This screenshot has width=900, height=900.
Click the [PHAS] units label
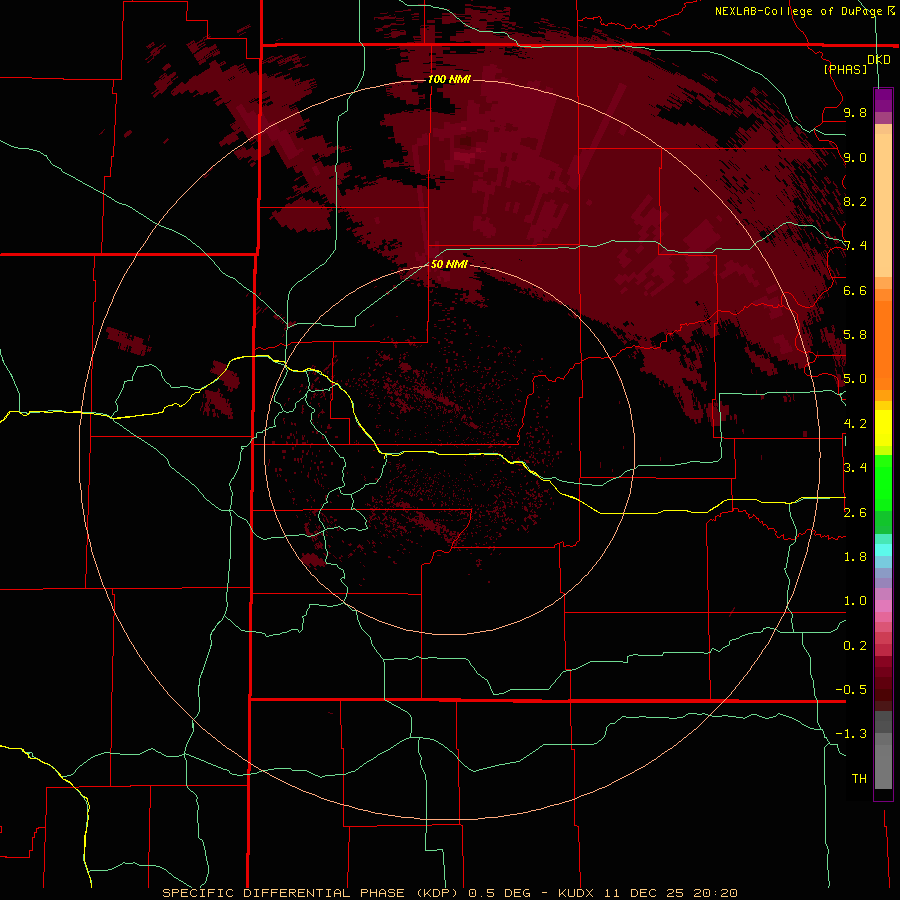coord(845,69)
